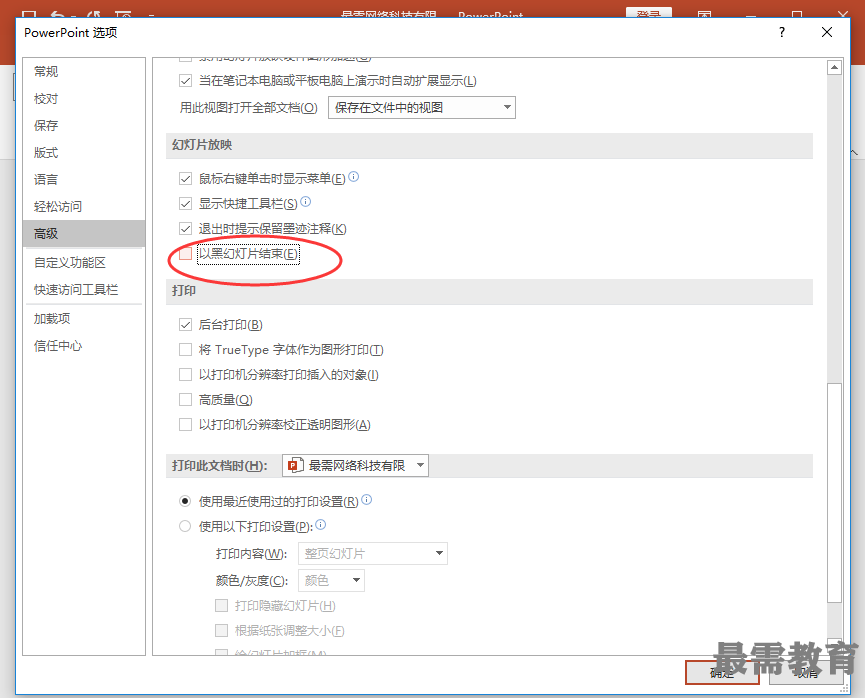Enable 以黑幻灯片结束 checkbox

click(185, 254)
